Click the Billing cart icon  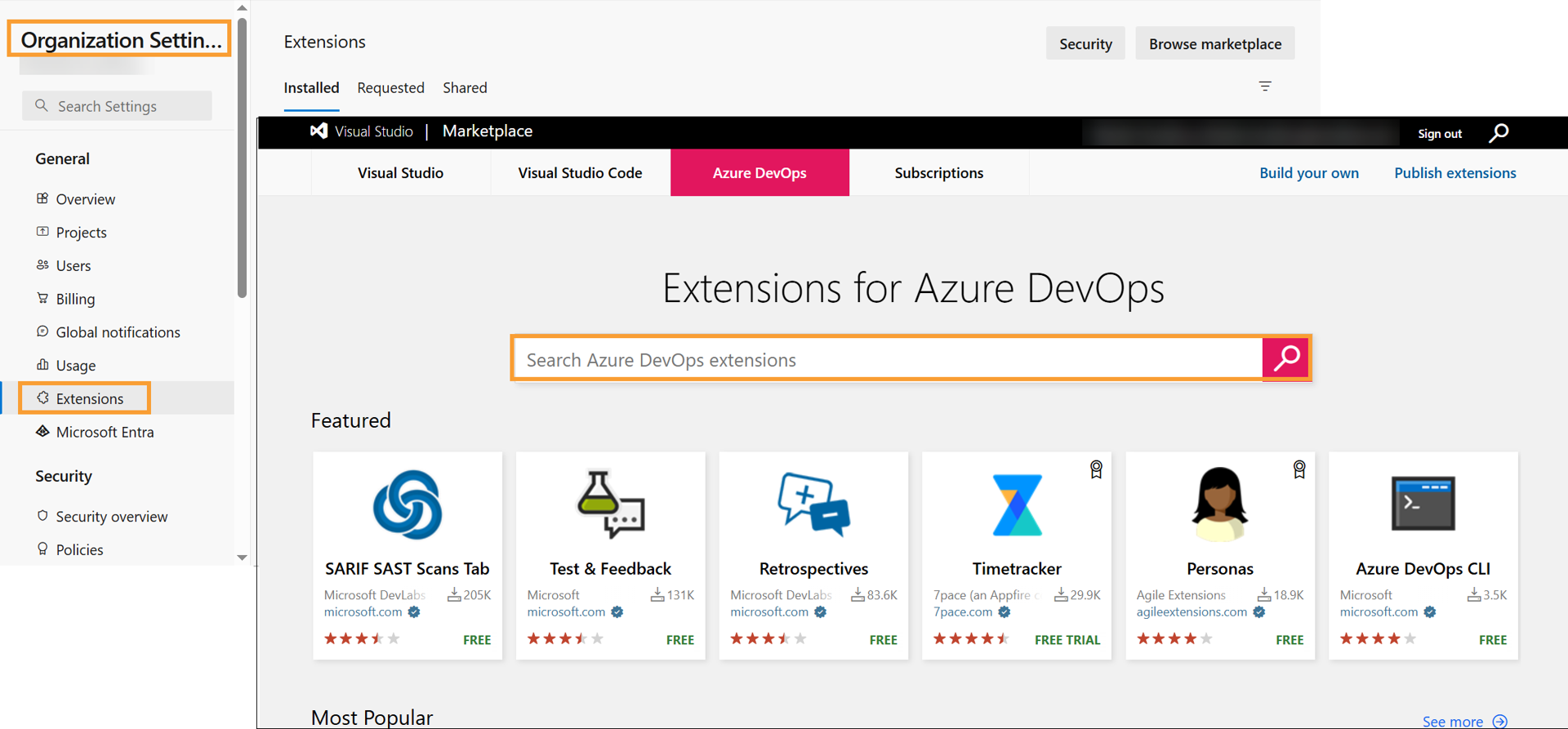pyautogui.click(x=42, y=298)
